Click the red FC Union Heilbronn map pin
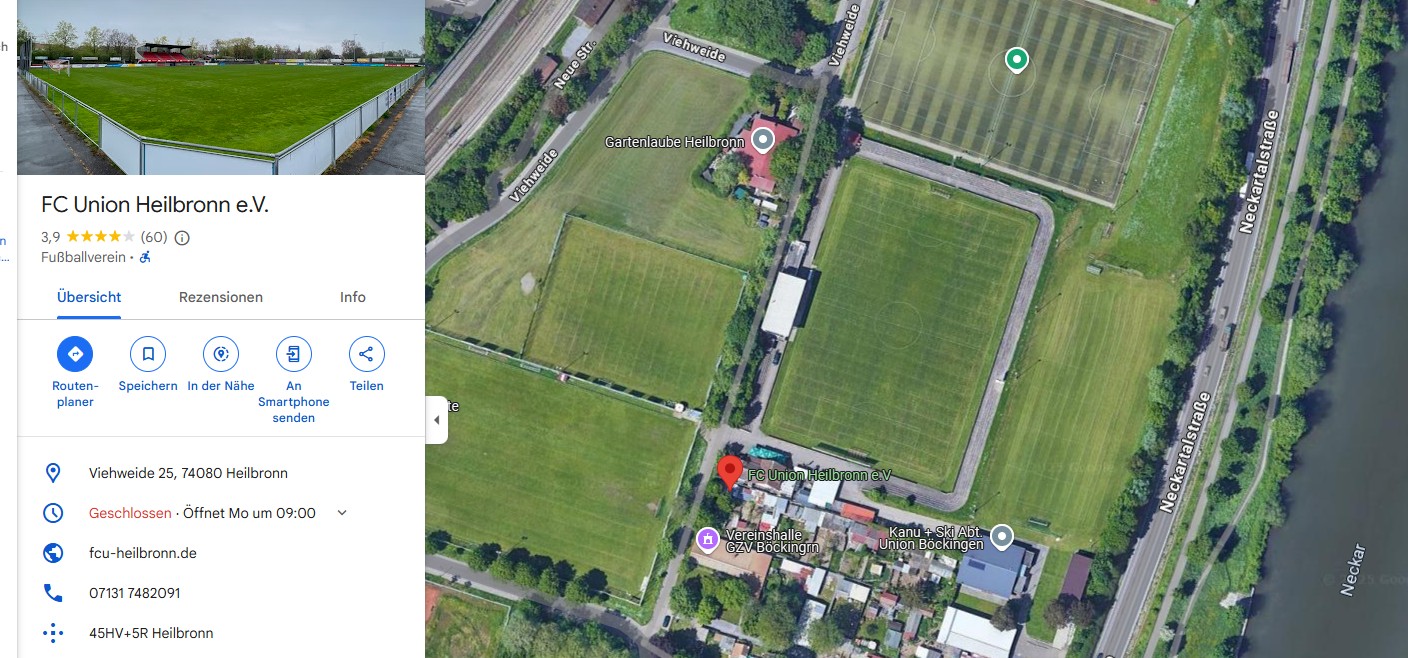 (x=730, y=470)
